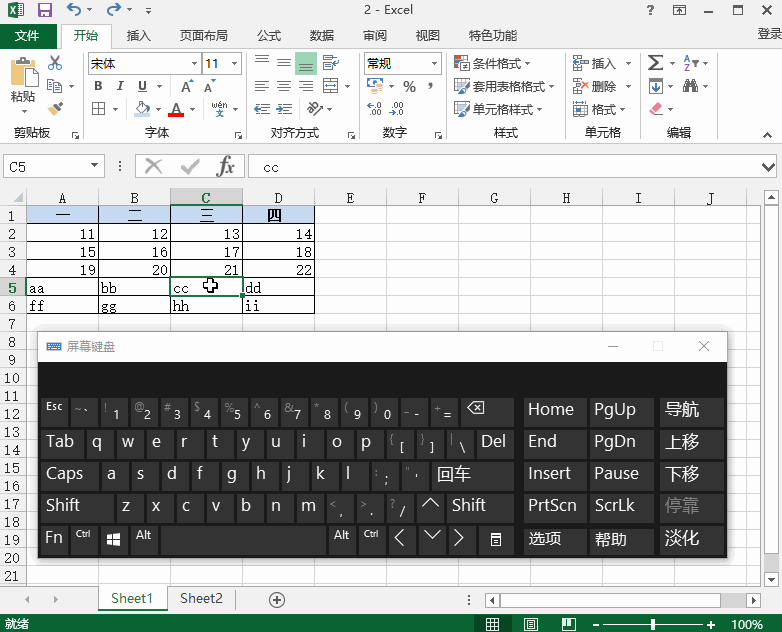
Task: Open the Name Box dropdown arrow
Action: [95, 167]
